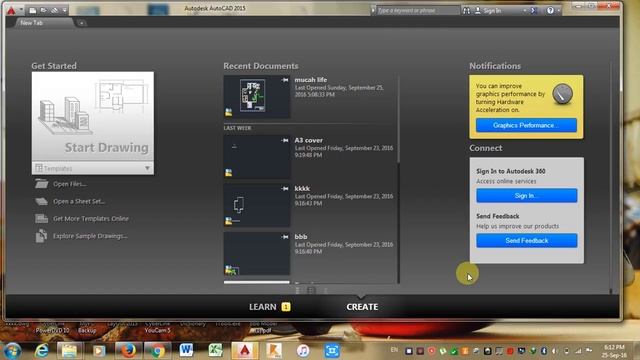Click the kkkk document title
The height and width of the screenshot is (360, 640).
point(302,188)
